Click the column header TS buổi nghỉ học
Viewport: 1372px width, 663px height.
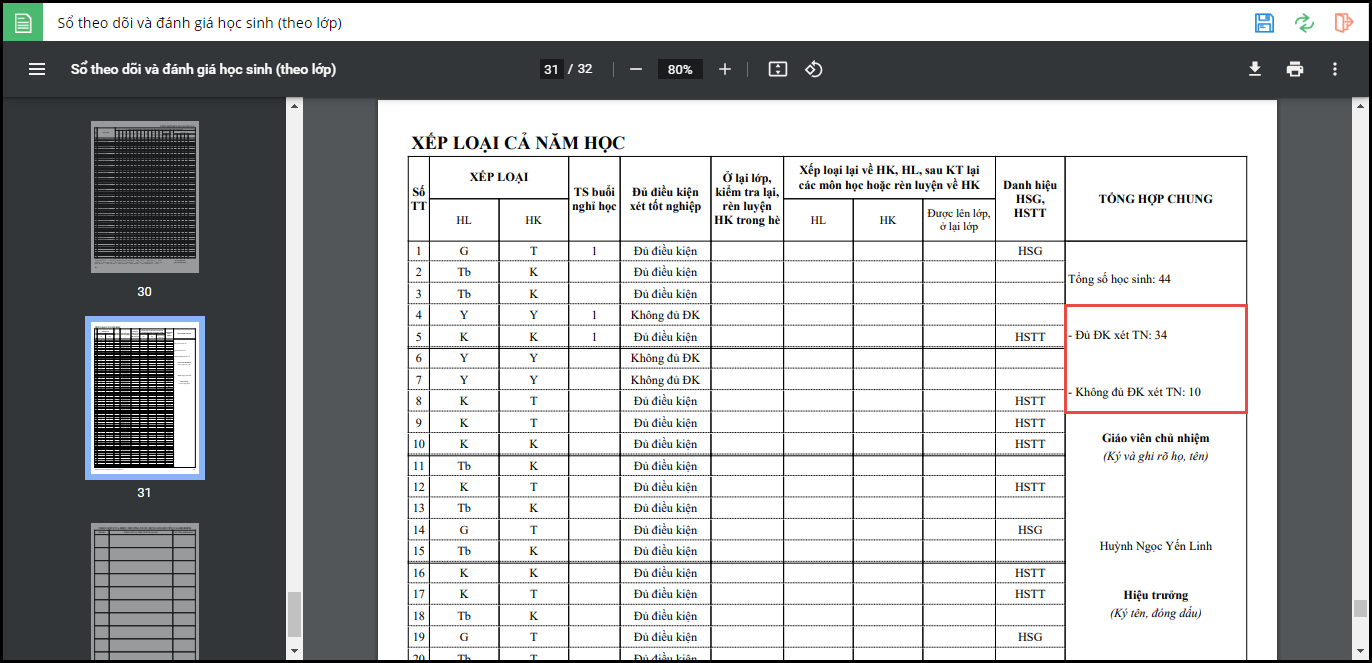[x=594, y=199]
